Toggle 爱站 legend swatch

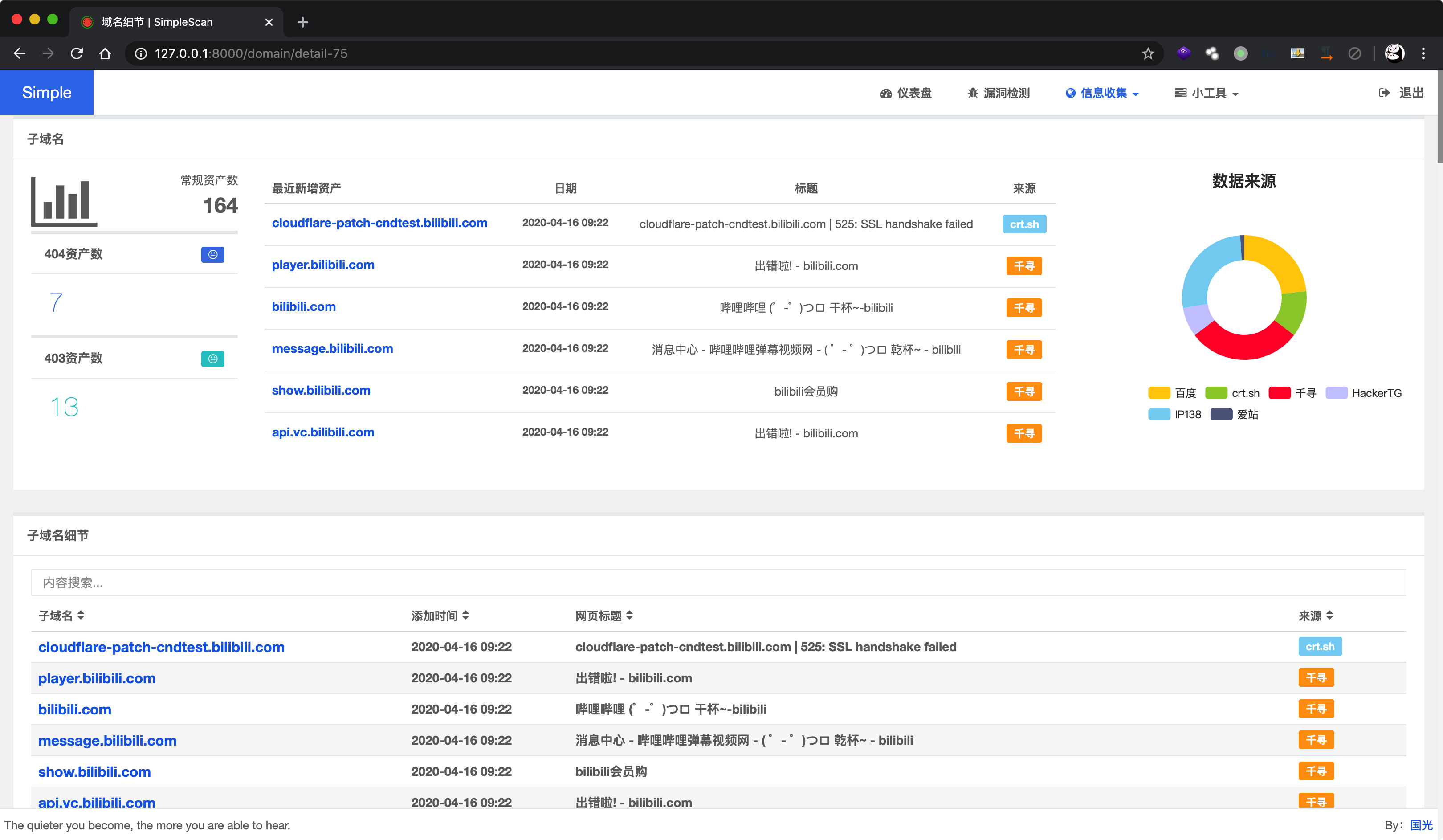[1221, 414]
